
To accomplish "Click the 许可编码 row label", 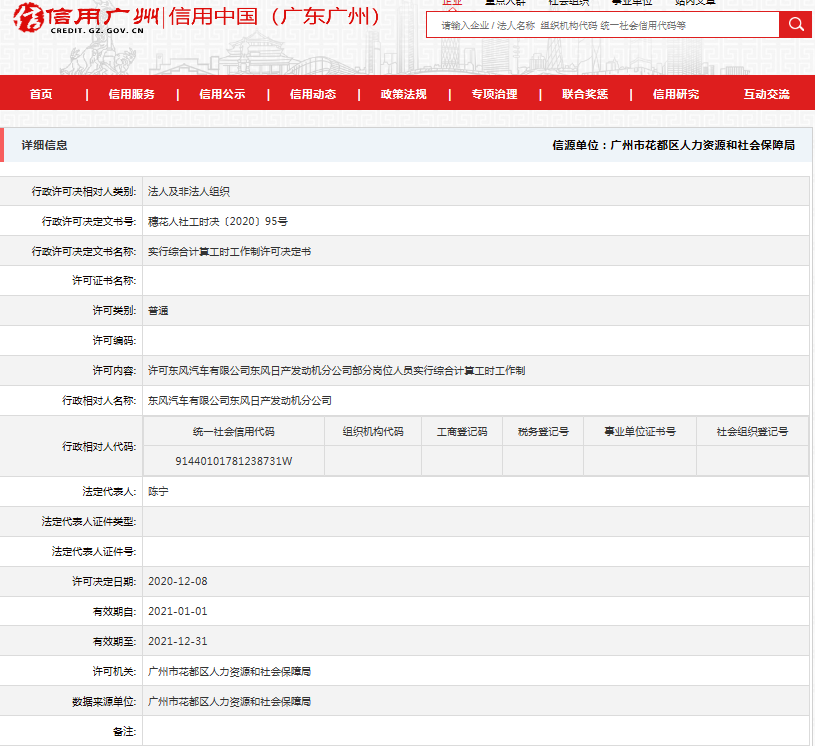I will point(114,341).
